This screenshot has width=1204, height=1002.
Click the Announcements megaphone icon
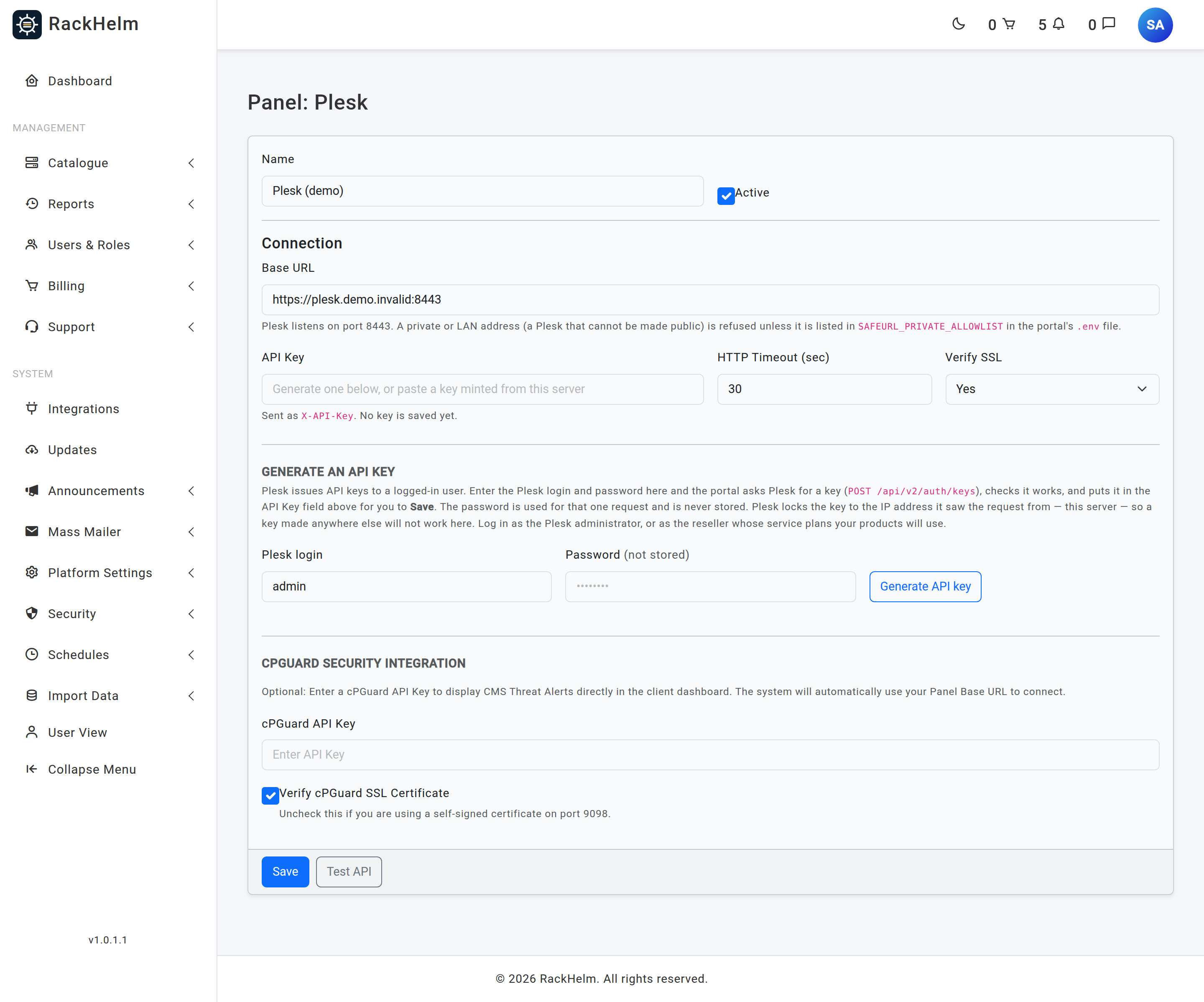(x=32, y=491)
